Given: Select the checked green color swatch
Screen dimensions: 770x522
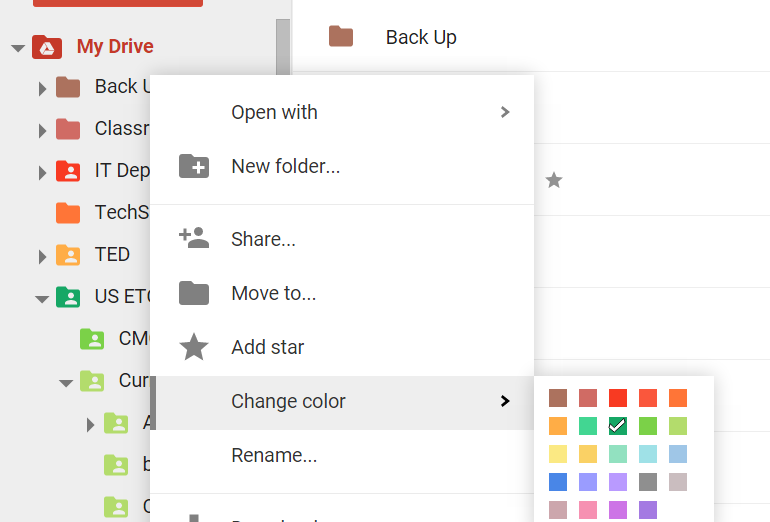Looking at the screenshot, I should point(618,426).
